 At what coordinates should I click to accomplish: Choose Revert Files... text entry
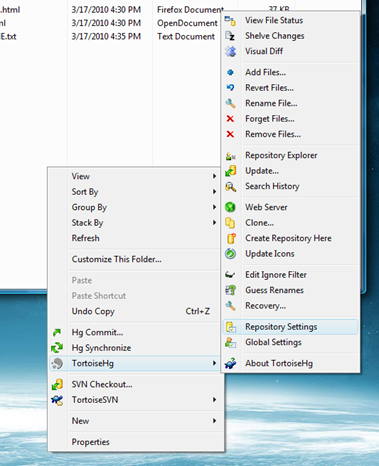[x=269, y=88]
